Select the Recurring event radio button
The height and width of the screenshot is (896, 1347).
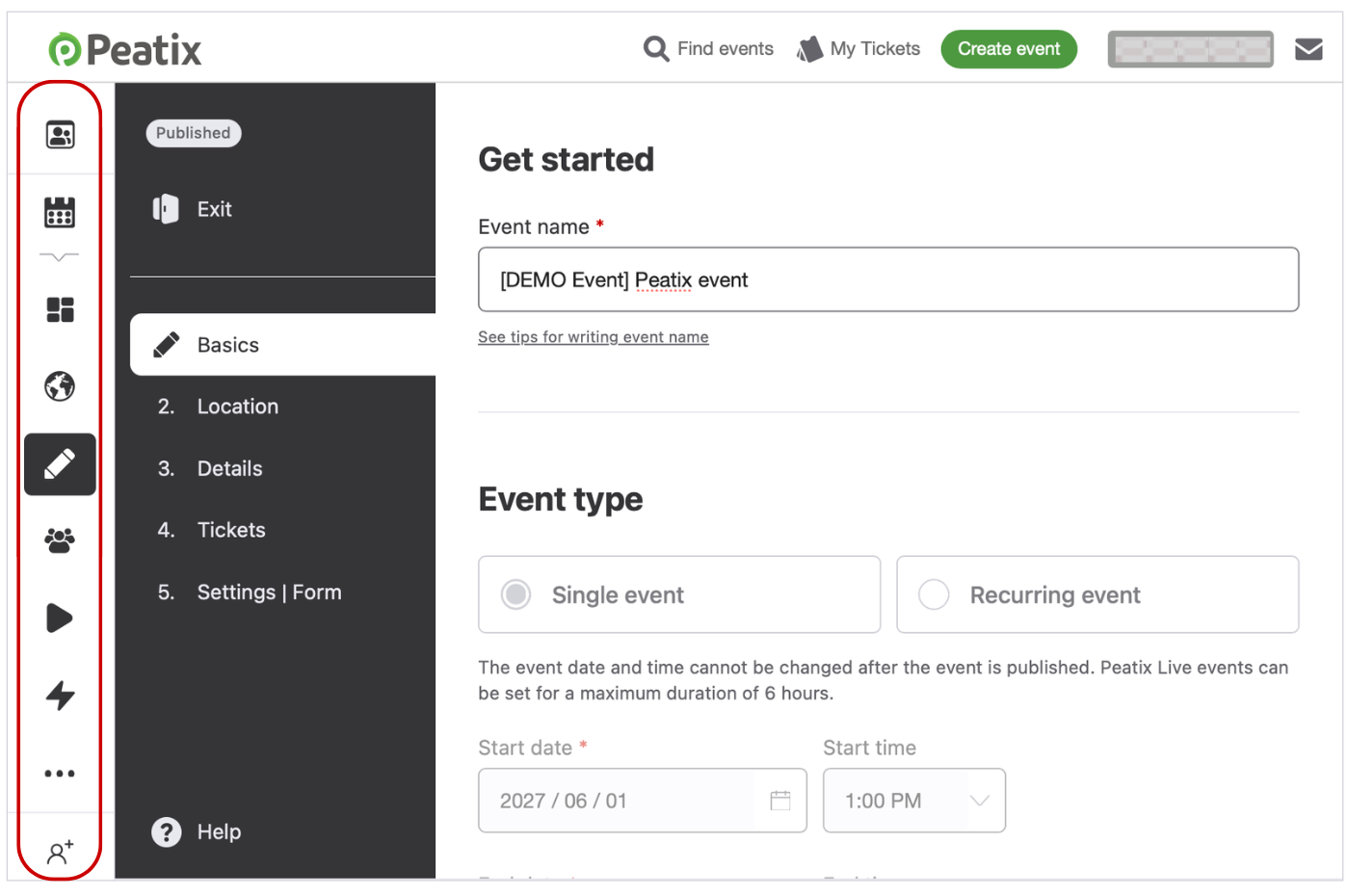[934, 594]
